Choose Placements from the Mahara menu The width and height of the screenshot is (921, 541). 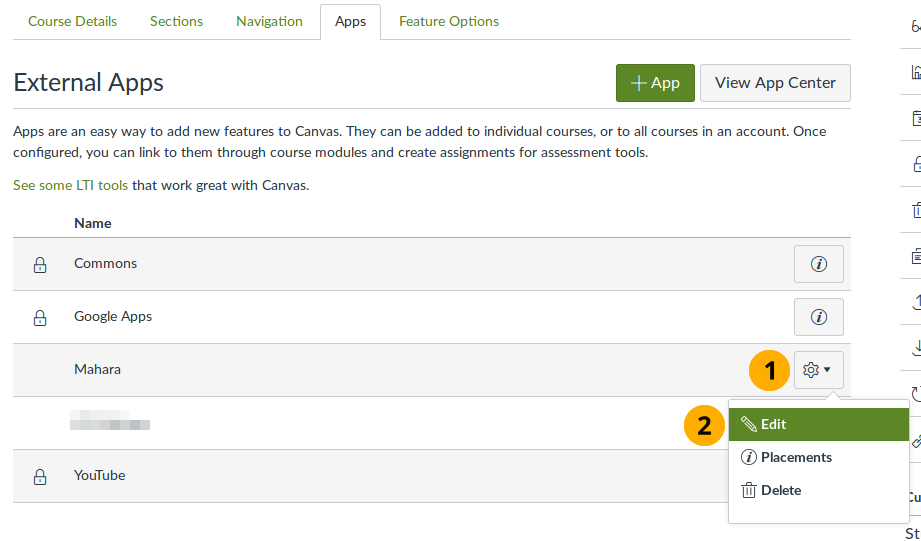tap(796, 457)
